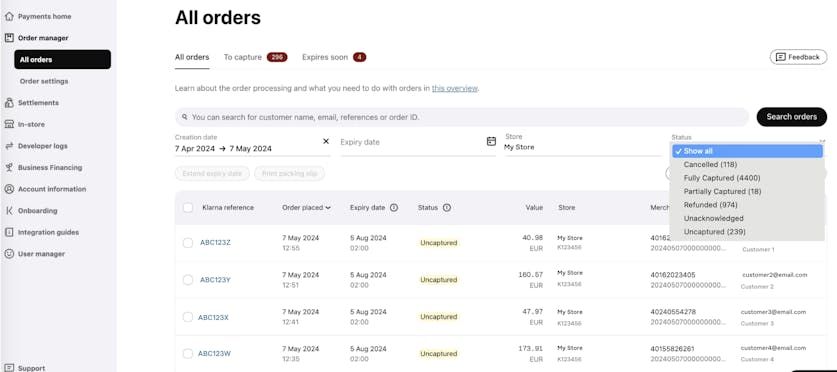This screenshot has width=837, height=372.
Task: Select Show all in Status dropdown
Action: [747, 152]
